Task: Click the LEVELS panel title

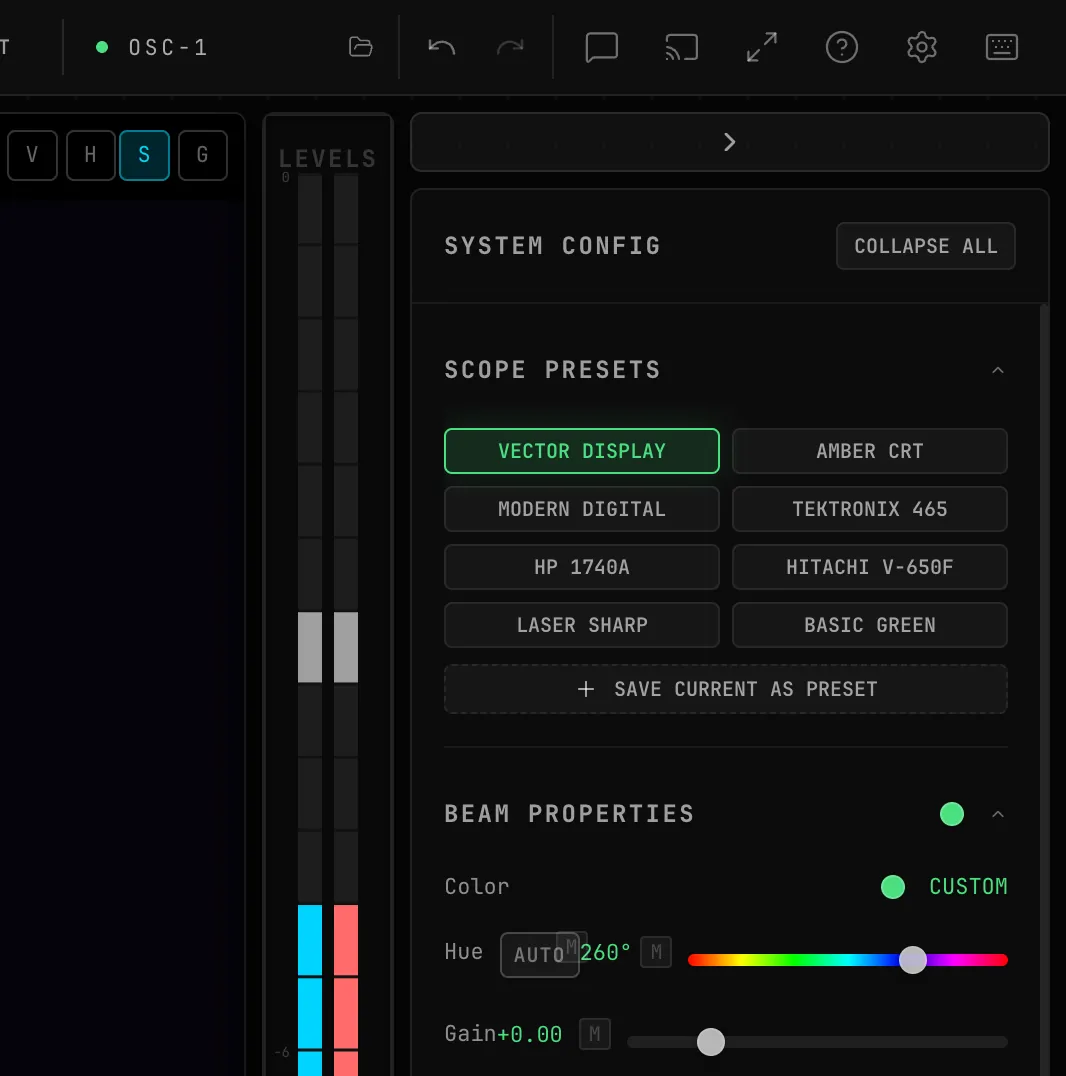Action: (327, 159)
